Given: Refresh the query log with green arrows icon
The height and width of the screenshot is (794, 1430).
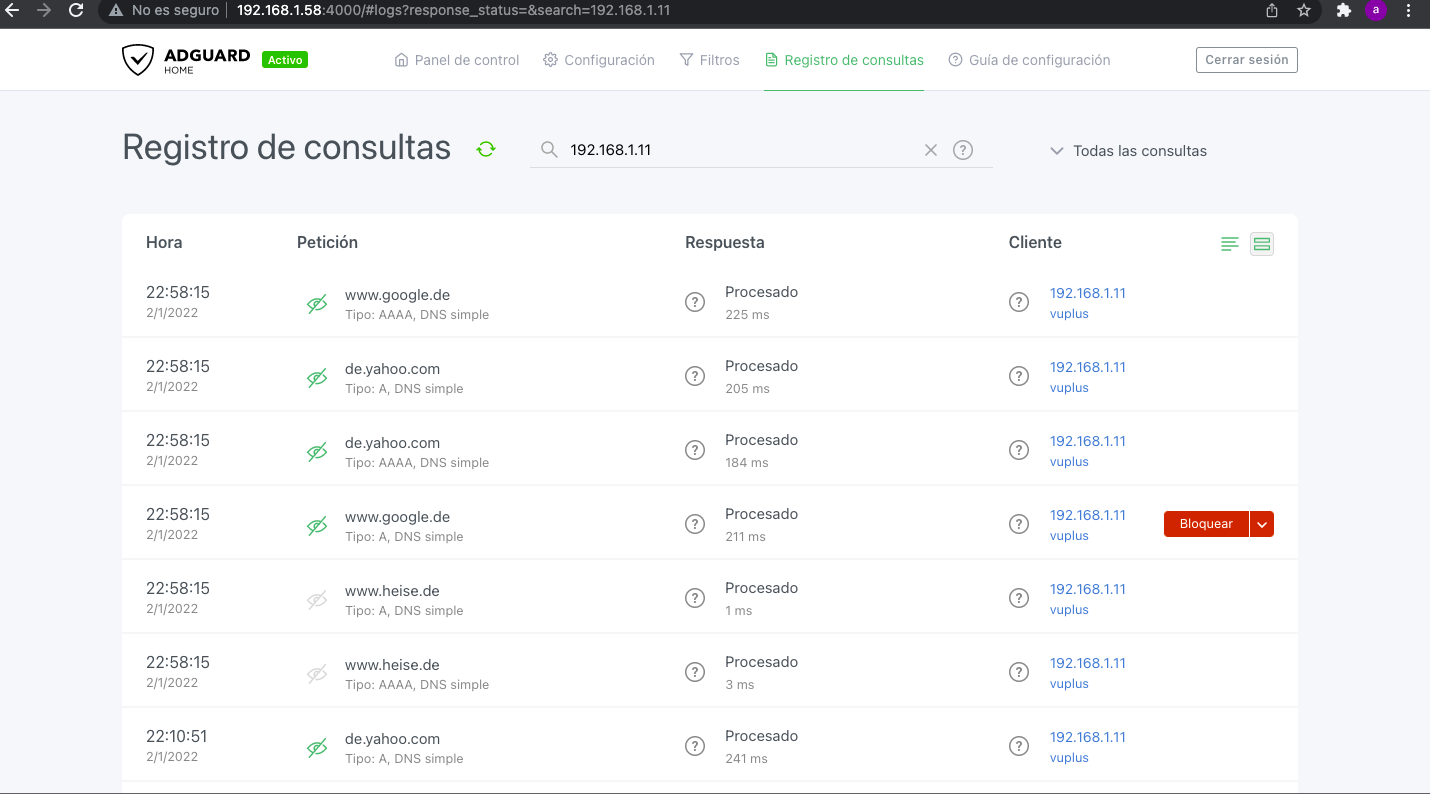Looking at the screenshot, I should (x=486, y=149).
